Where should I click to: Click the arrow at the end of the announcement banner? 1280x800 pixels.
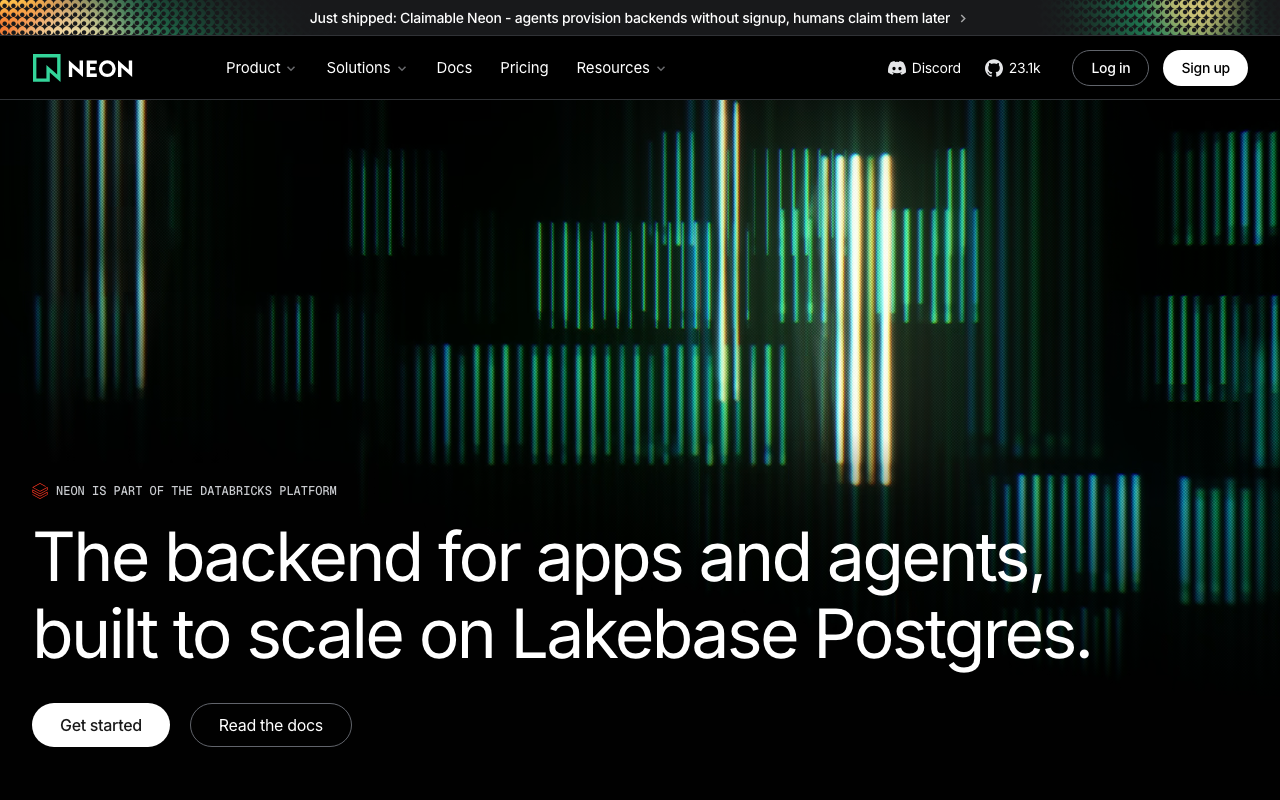(963, 18)
